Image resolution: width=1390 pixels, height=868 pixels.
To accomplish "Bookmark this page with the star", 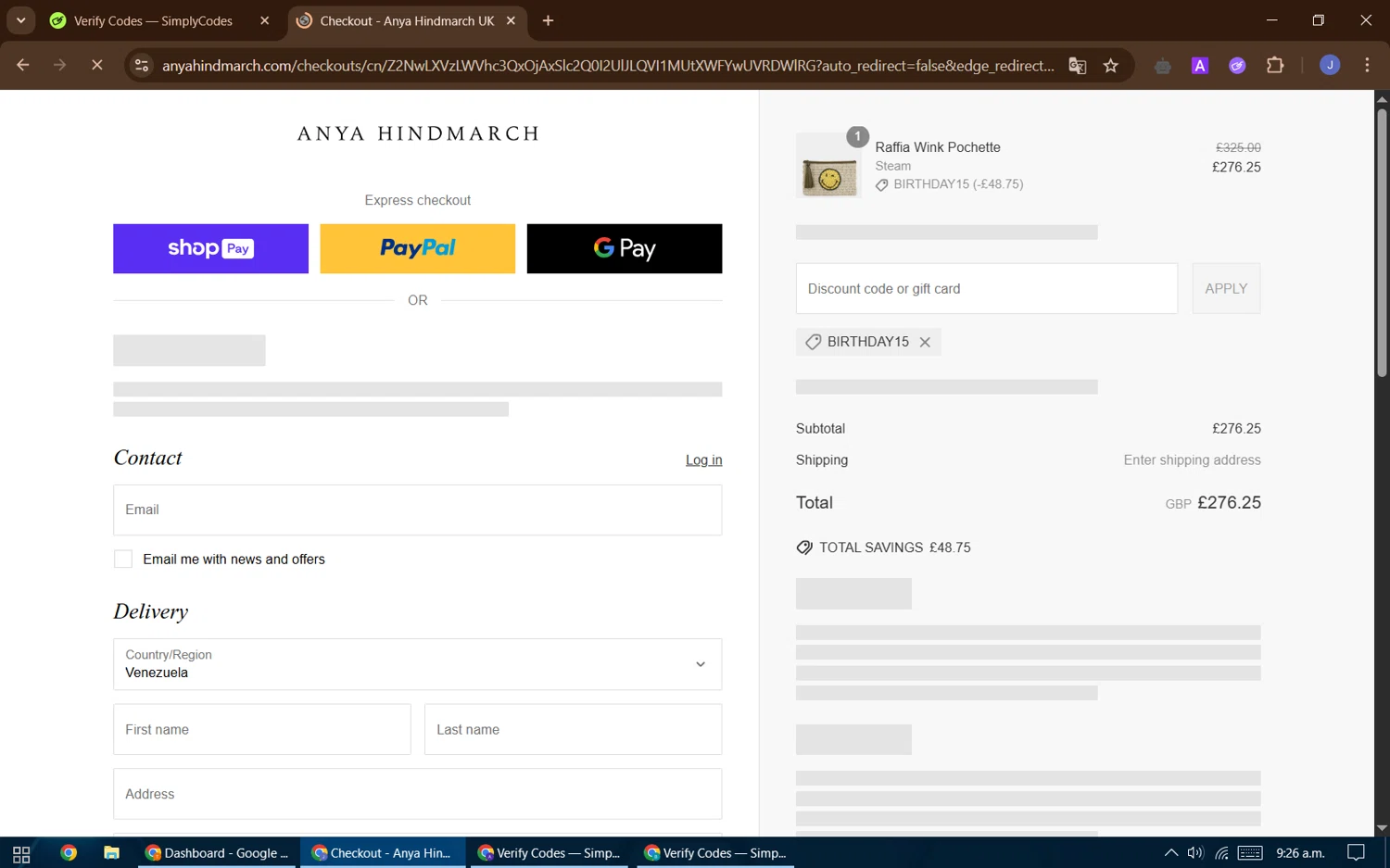I will coord(1111,66).
